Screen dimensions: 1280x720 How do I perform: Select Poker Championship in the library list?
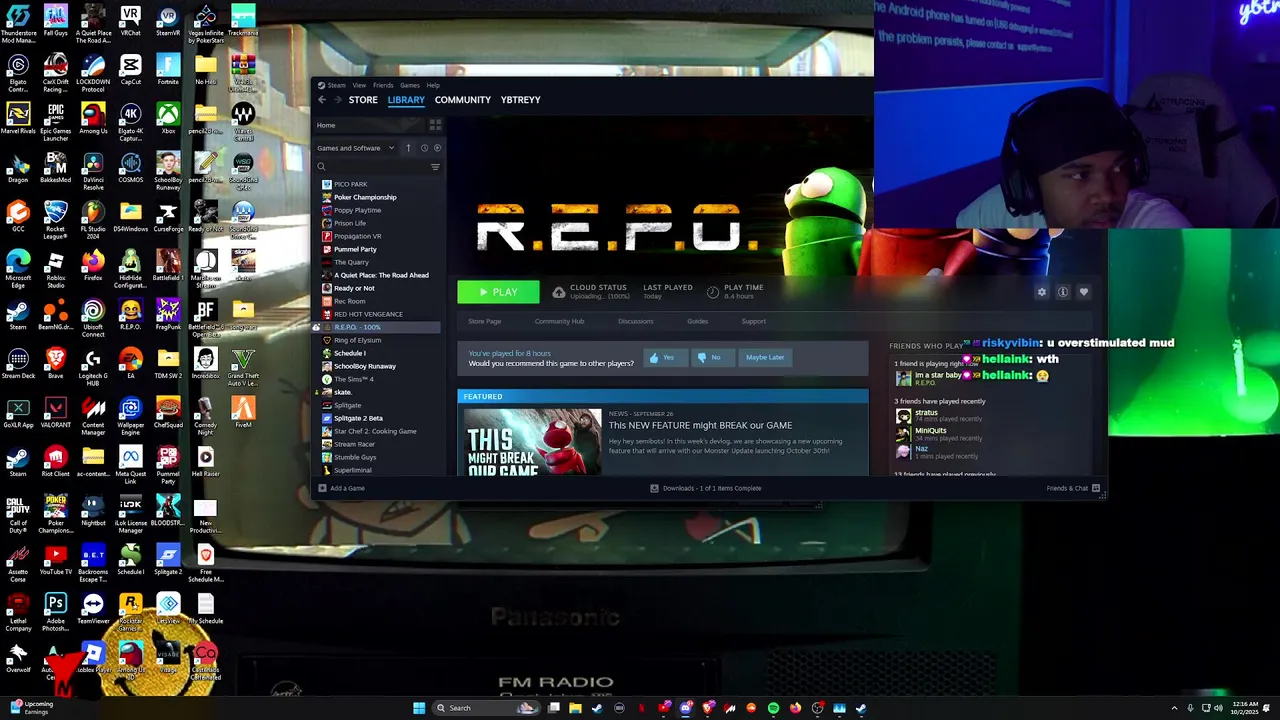tap(365, 197)
